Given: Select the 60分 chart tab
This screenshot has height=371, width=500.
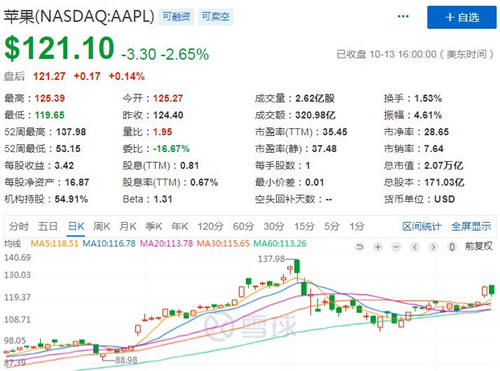Looking at the screenshot, I should [x=243, y=227].
